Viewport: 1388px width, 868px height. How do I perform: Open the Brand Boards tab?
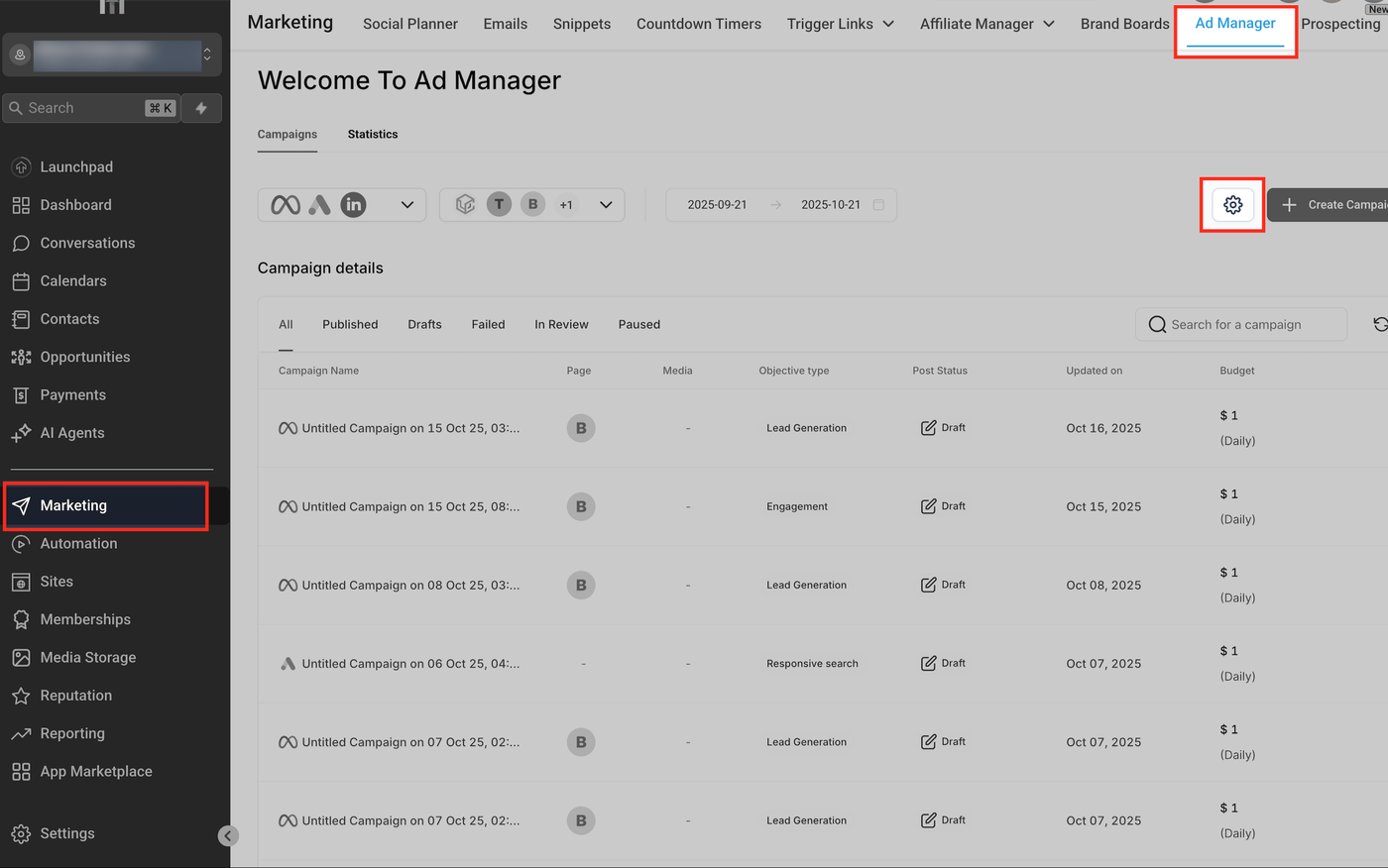click(1125, 24)
